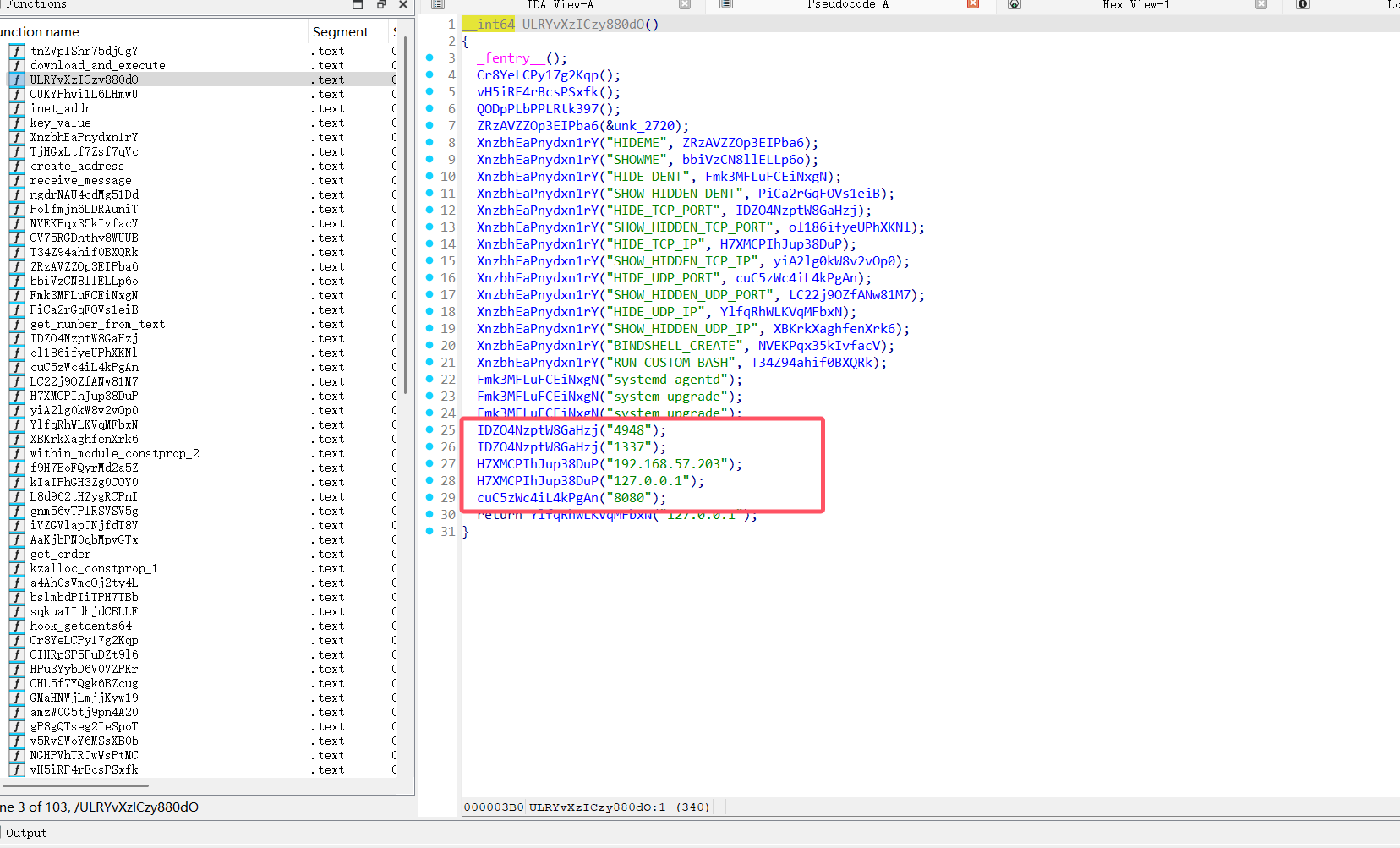Switch to the Hex View-1 tab

pyautogui.click(x=1136, y=4)
